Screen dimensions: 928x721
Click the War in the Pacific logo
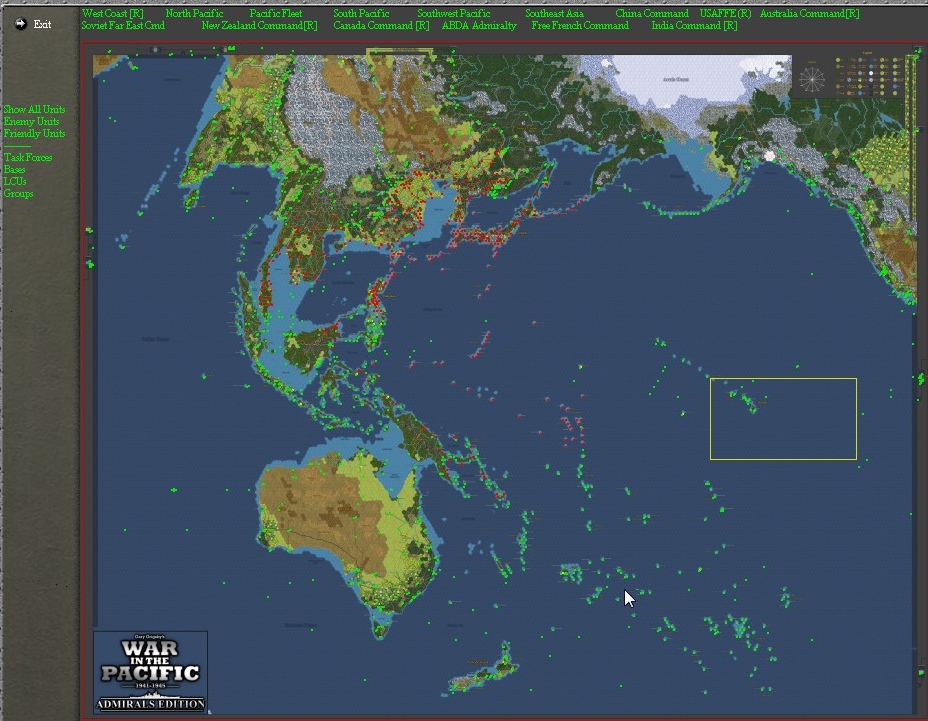click(150, 672)
